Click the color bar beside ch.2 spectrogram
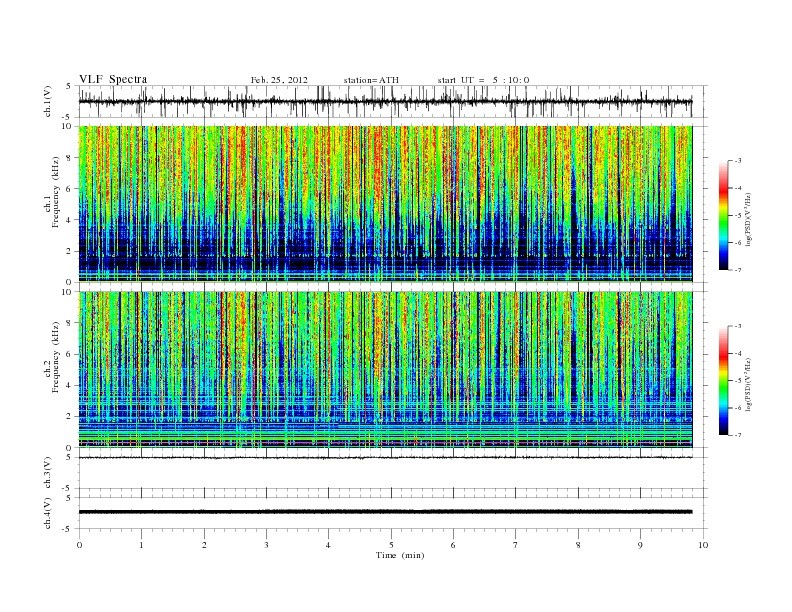792x612 pixels. (x=723, y=380)
